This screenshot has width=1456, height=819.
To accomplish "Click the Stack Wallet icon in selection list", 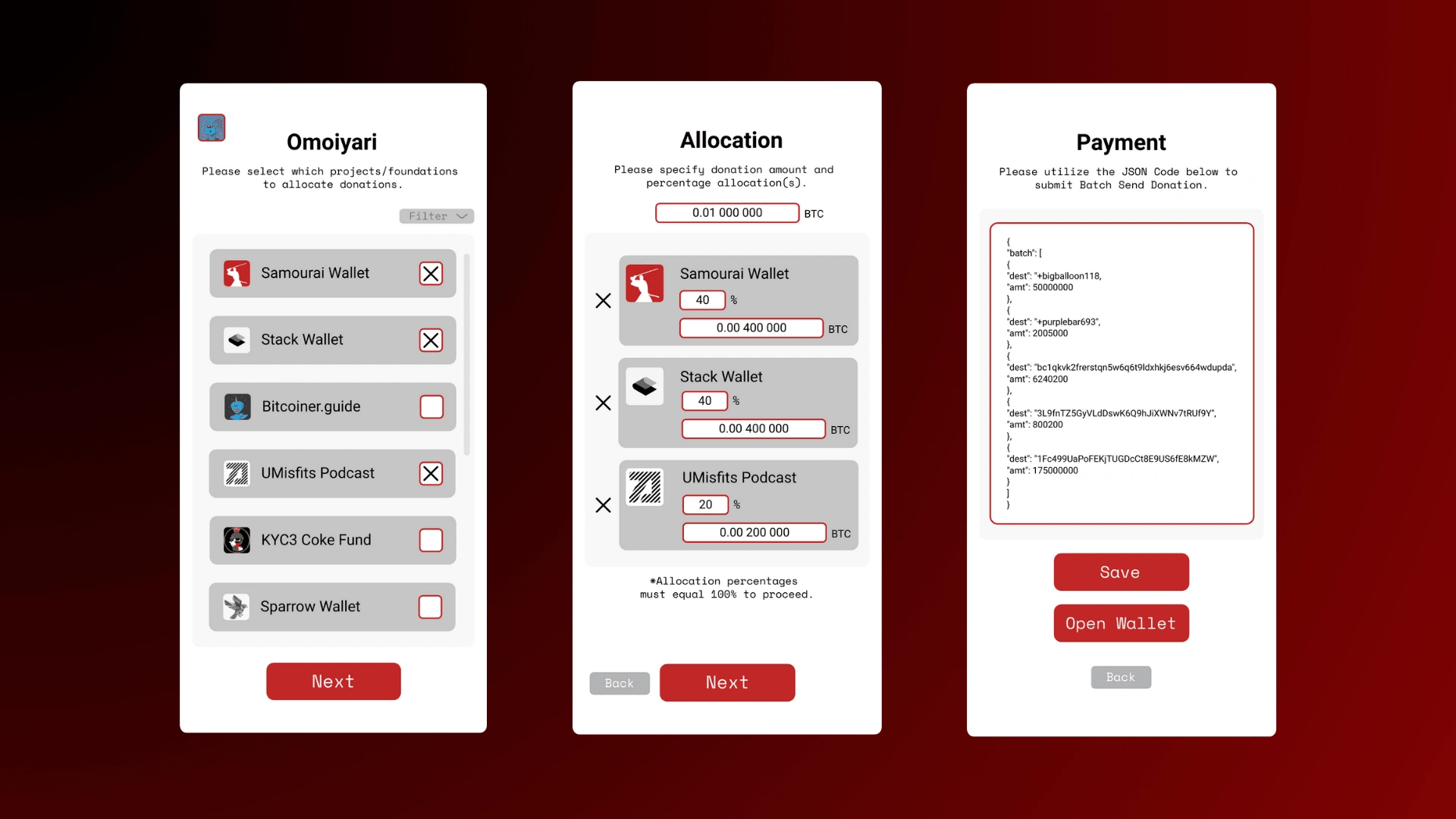I will [x=237, y=340].
